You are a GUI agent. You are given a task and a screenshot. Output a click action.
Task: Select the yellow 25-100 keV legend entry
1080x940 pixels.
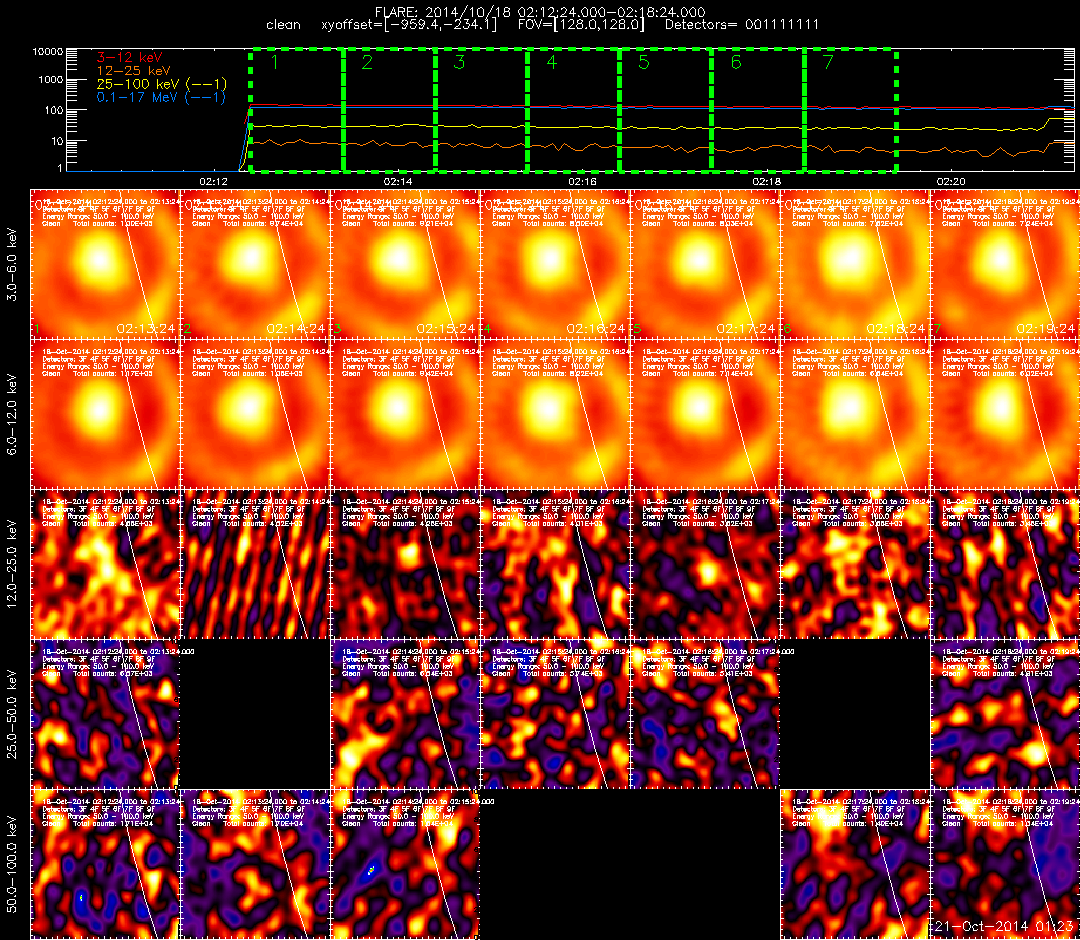[161, 84]
